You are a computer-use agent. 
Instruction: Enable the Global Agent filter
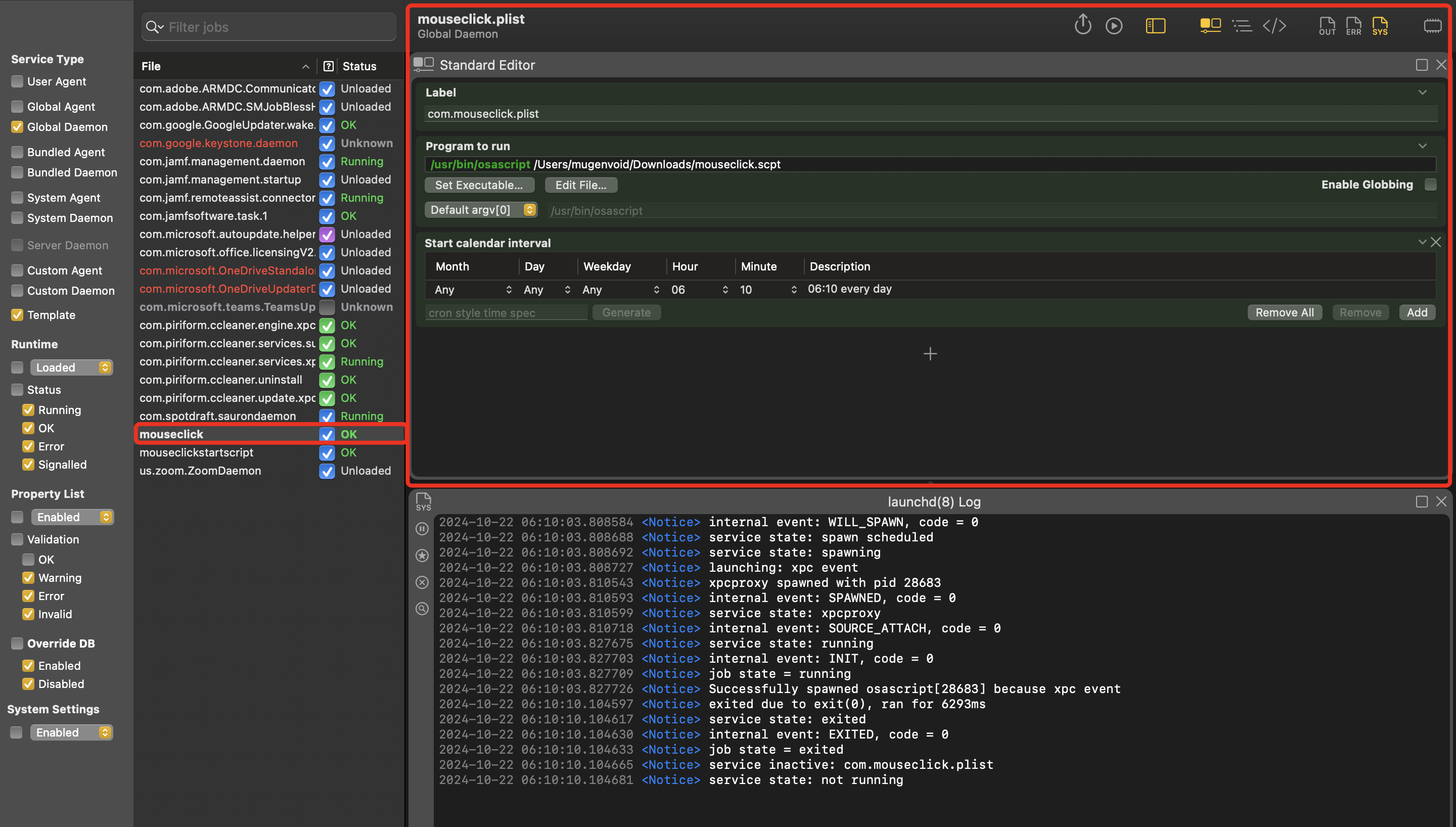point(18,106)
